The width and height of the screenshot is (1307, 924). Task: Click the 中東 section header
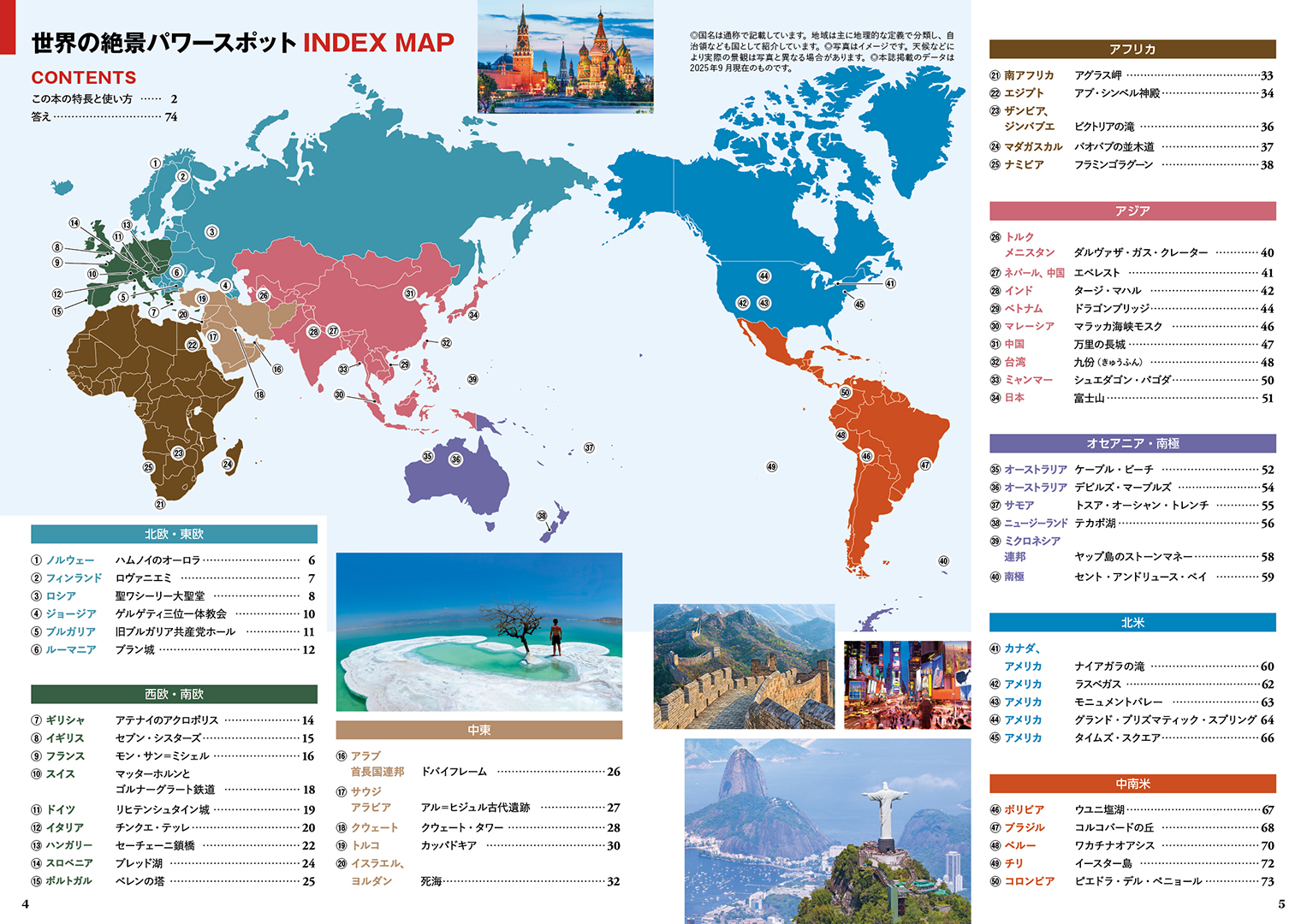point(478,730)
